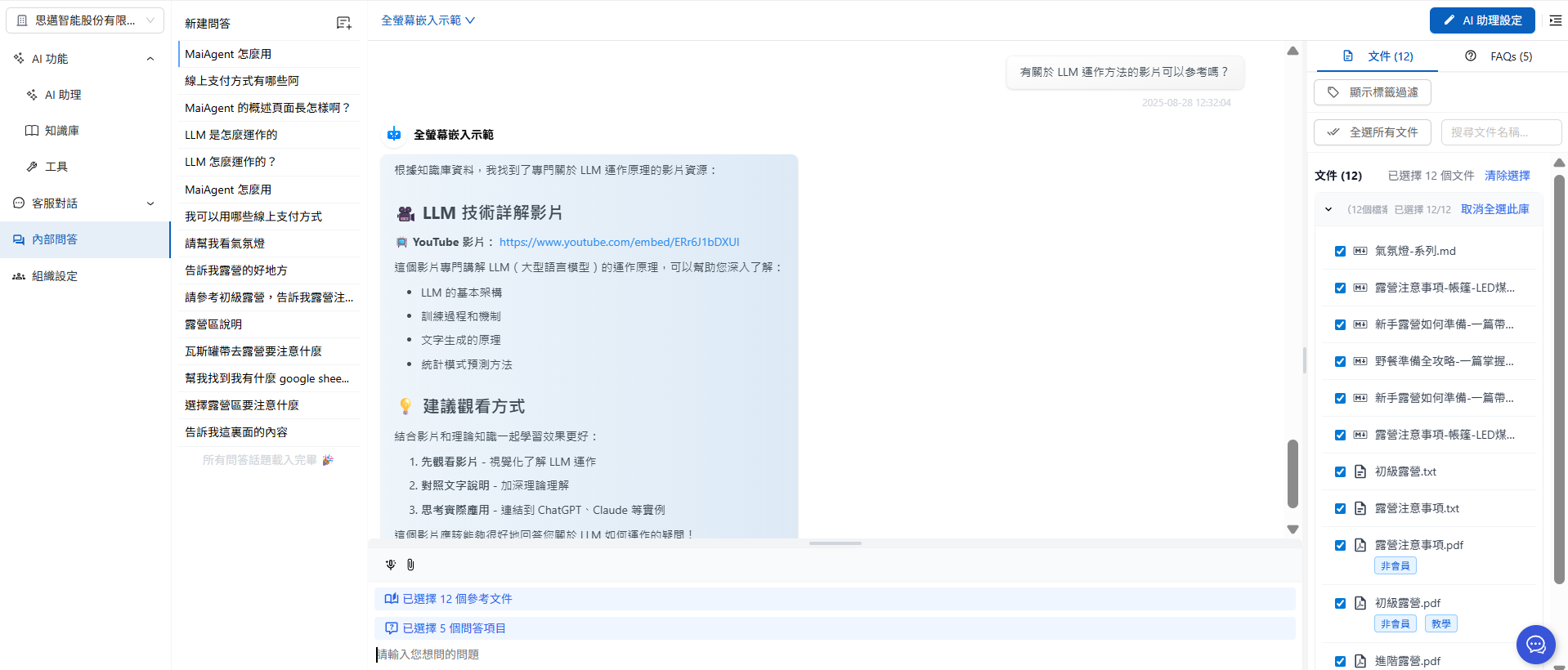This screenshot has height=670, width=1568.
Task: Uncheck the 初級露營.txt file checkbox
Action: click(x=1340, y=472)
